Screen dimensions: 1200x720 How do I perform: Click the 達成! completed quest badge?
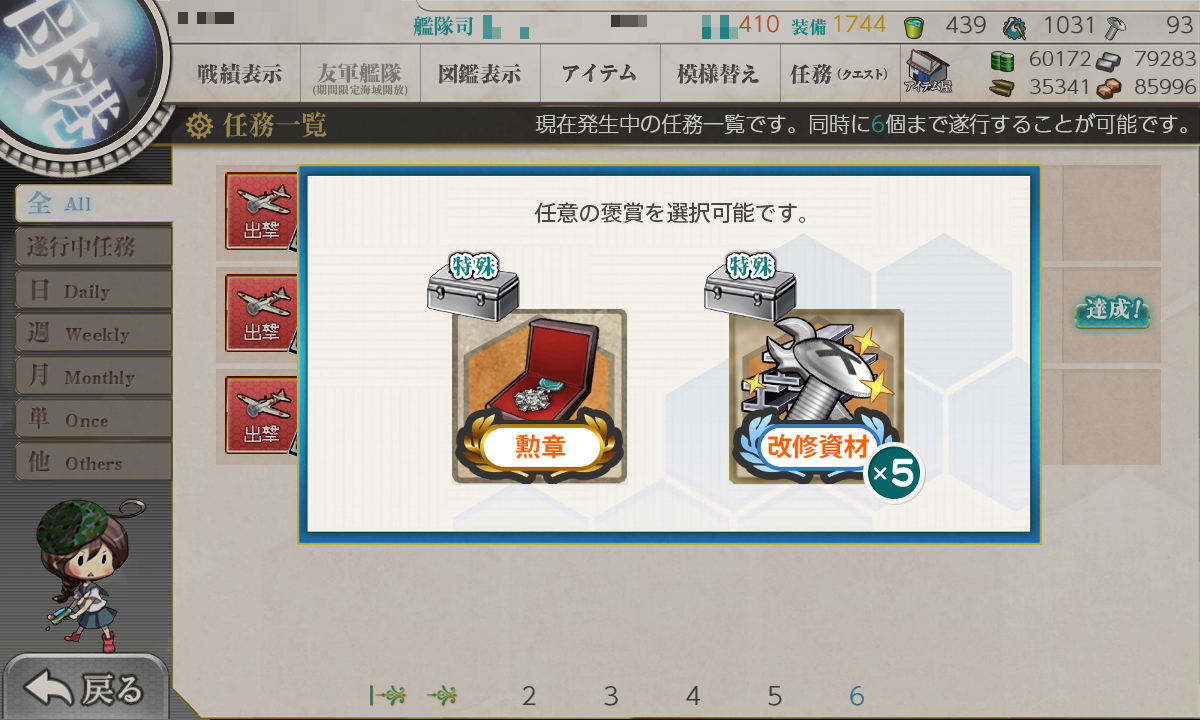[x=1111, y=310]
